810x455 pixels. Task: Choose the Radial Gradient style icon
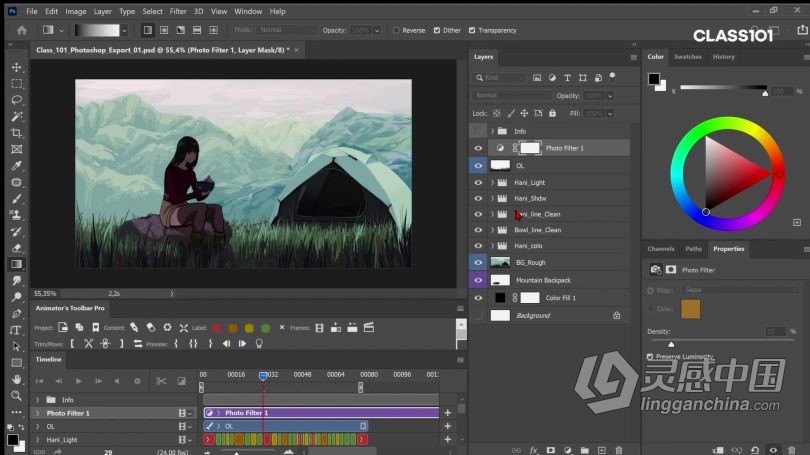164,30
